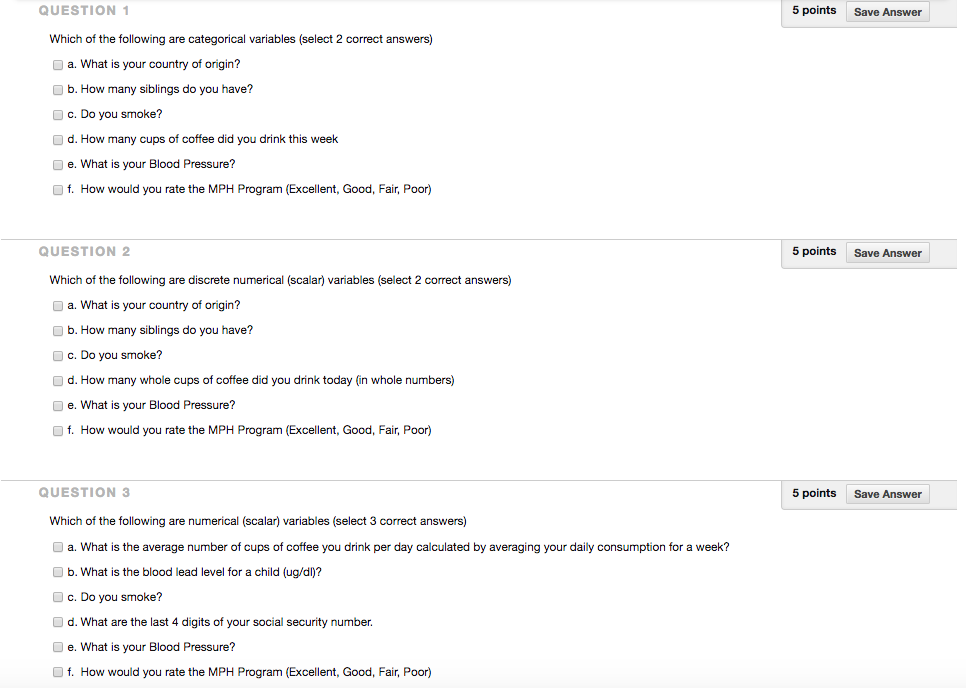Check whole cups of coffee option in Question 2

click(57, 380)
